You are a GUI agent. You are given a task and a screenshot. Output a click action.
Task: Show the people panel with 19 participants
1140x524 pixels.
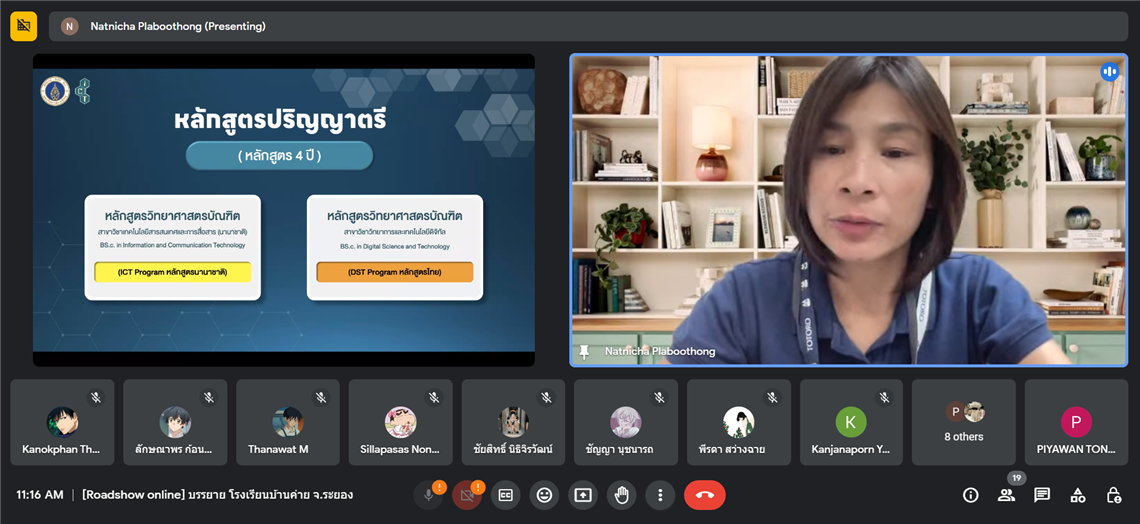point(1006,495)
